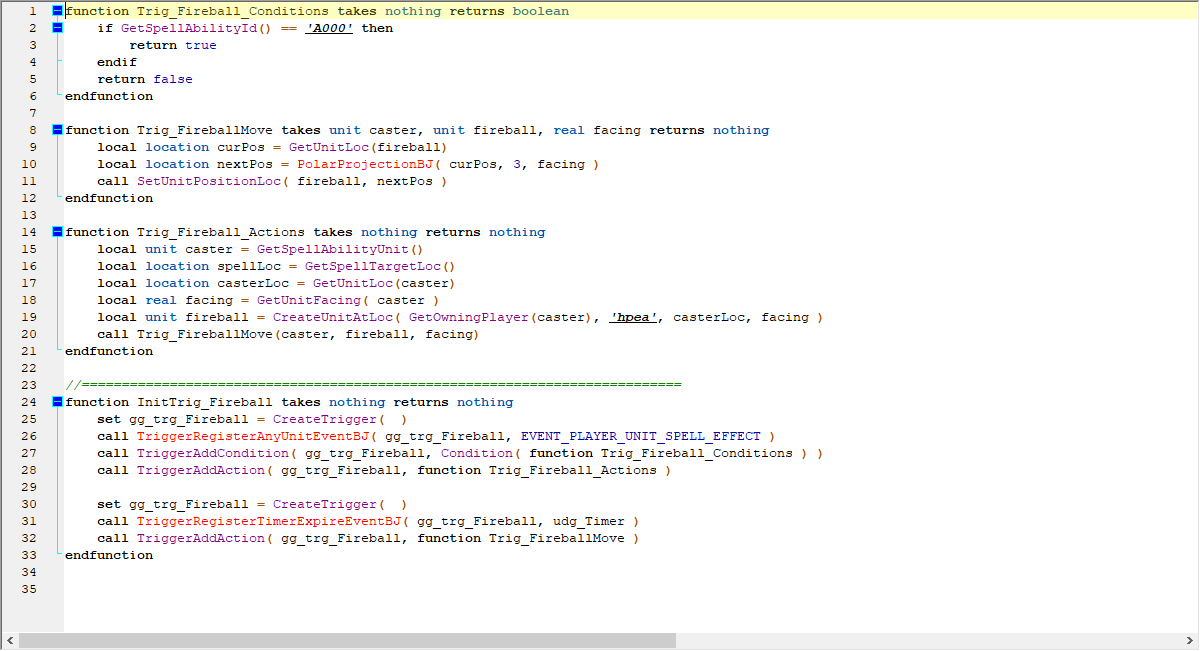1200x651 pixels.
Task: Click TriggerRegisterAnyUnitEventBJ on line 26
Action: (x=253, y=436)
